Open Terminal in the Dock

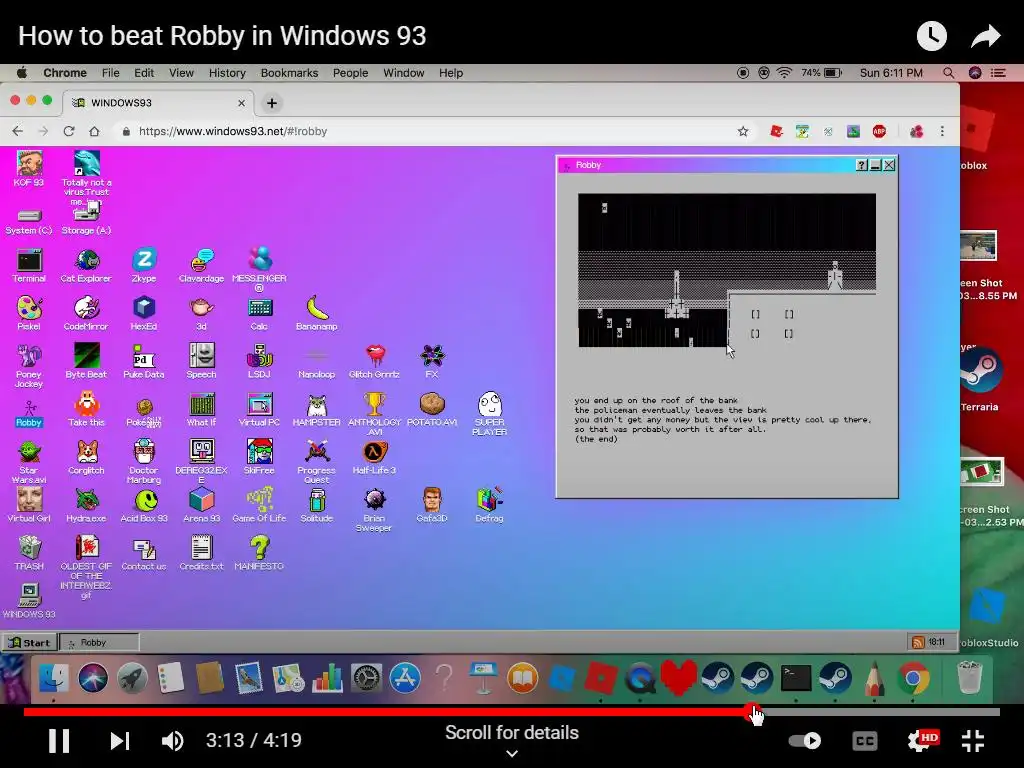pos(796,678)
